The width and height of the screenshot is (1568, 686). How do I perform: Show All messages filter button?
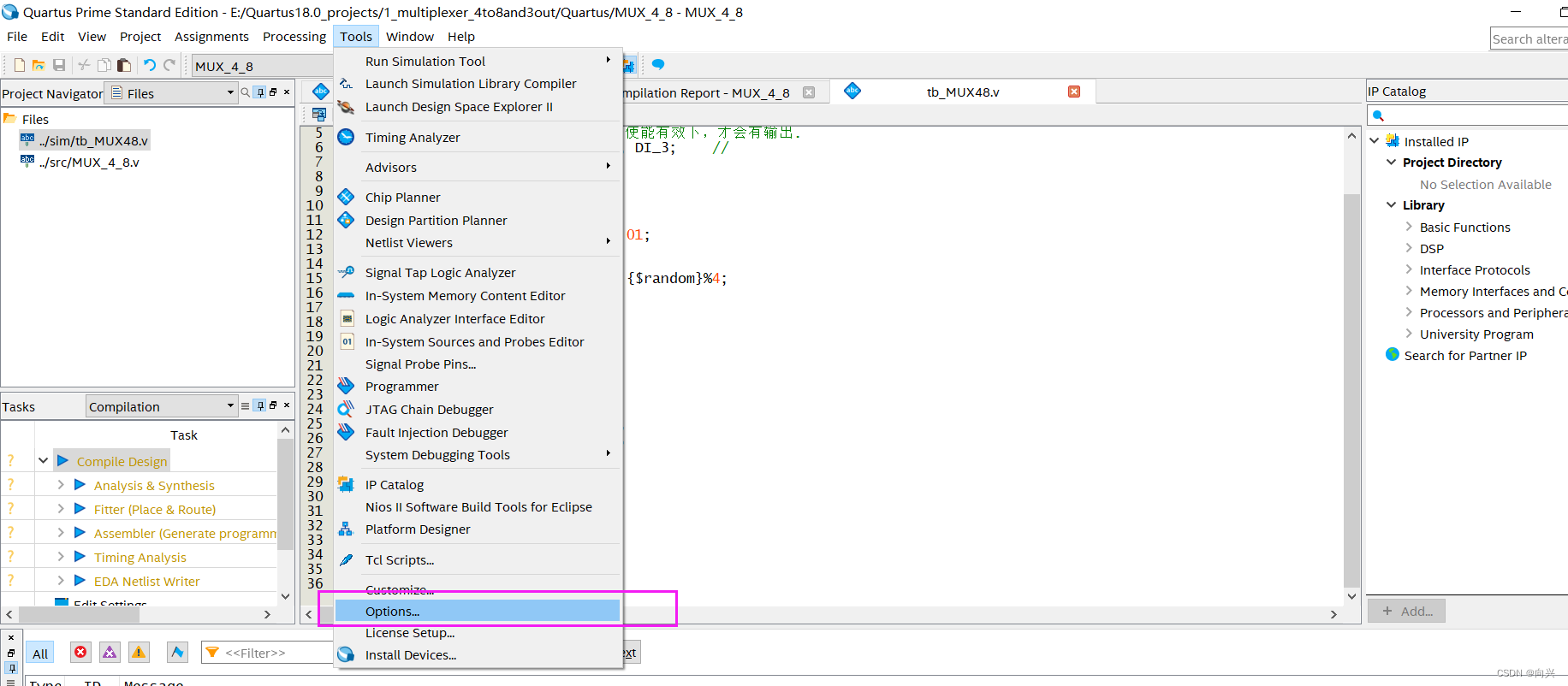click(x=40, y=653)
